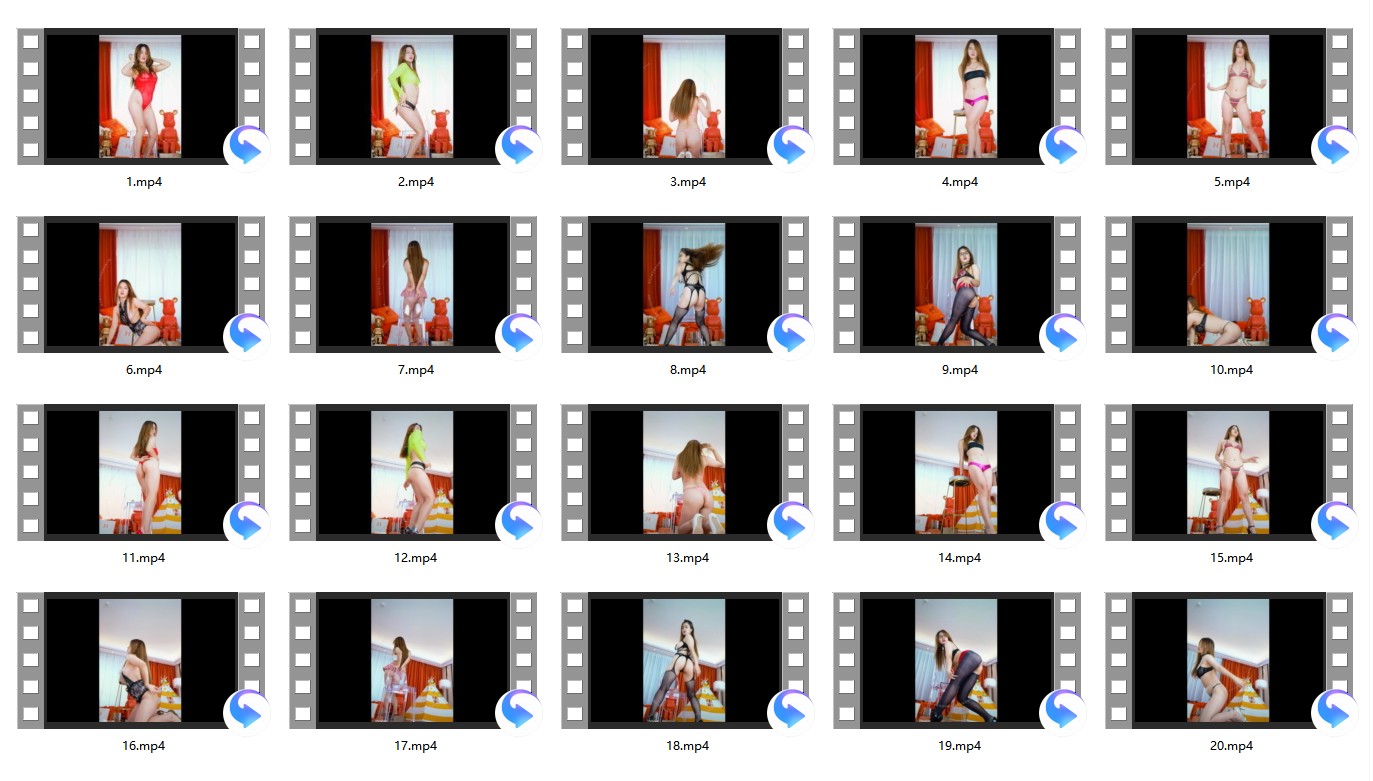This screenshot has width=1373, height=781.
Task: Select the 18.mp4 video thumbnail
Action: [x=685, y=660]
